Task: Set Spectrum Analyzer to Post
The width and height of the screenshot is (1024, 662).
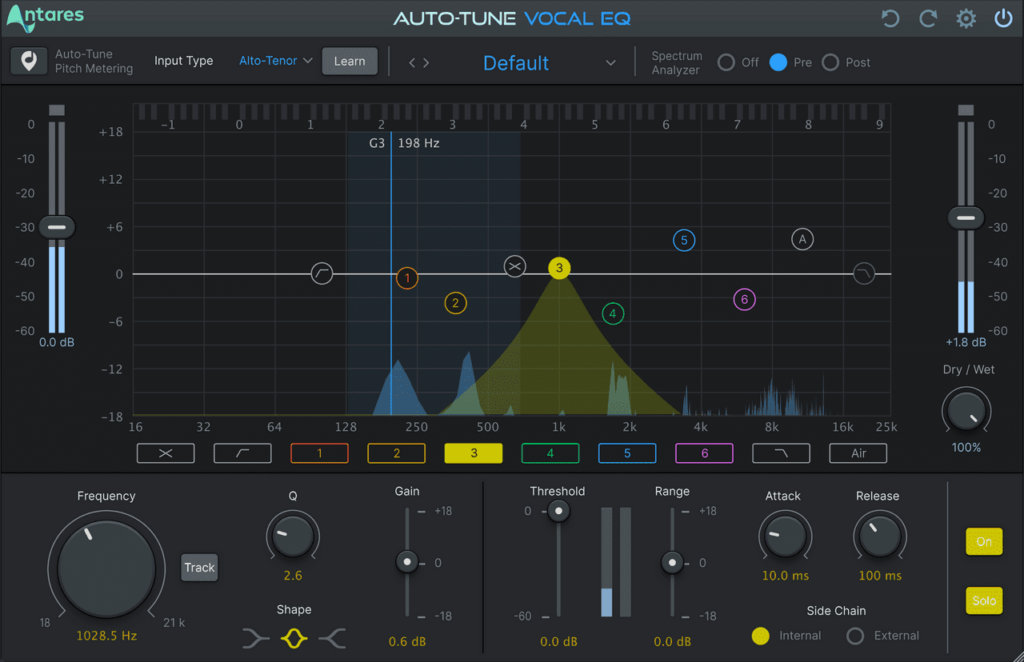Action: (830, 63)
